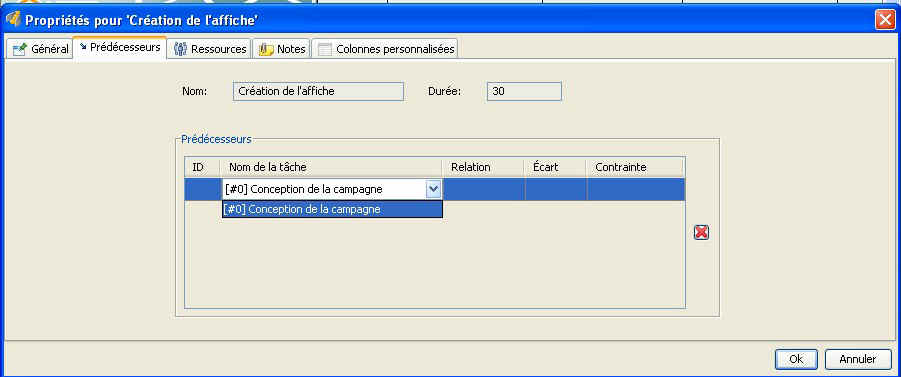Click the Notes tab yellow icon
The height and width of the screenshot is (377, 901).
pyautogui.click(x=266, y=49)
